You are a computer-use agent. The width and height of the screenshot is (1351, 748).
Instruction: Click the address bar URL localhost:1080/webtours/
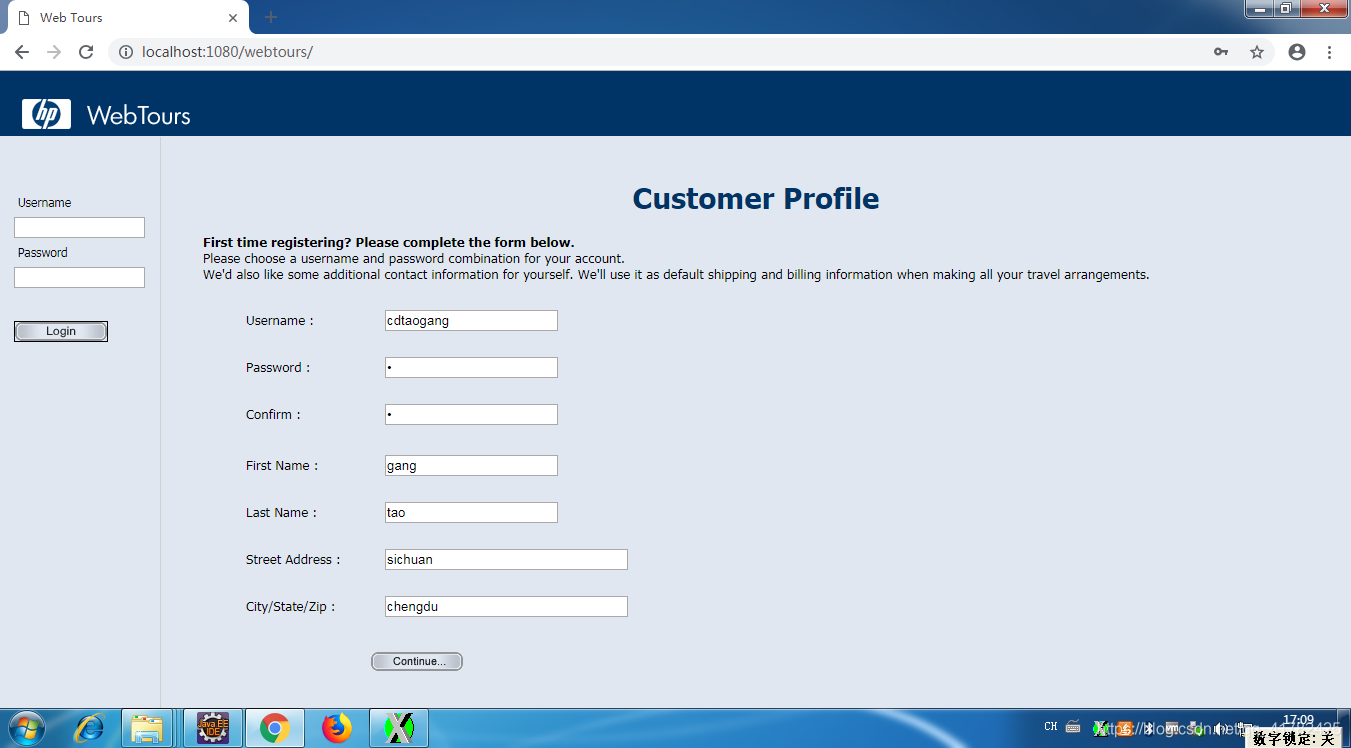coord(228,52)
